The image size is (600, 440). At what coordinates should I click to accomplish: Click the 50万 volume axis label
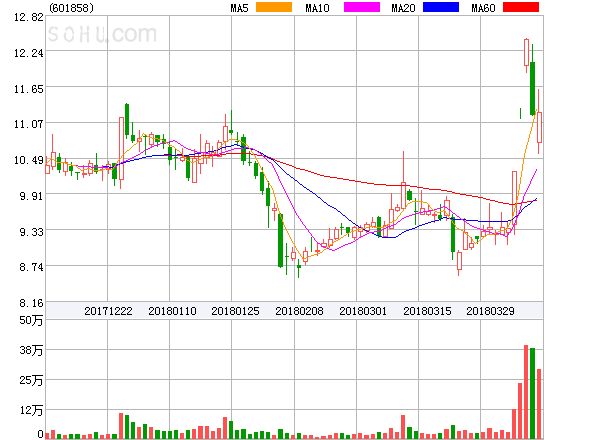(31, 320)
